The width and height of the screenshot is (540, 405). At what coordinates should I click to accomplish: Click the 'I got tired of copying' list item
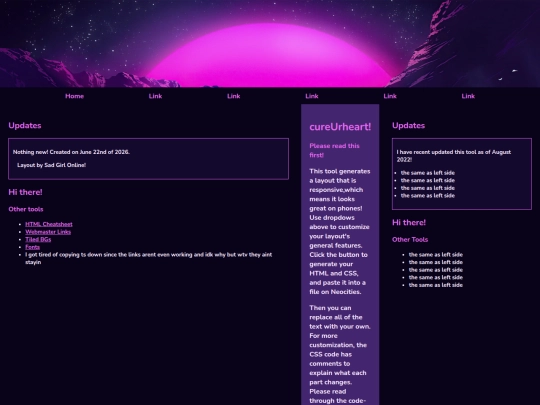coord(148,258)
